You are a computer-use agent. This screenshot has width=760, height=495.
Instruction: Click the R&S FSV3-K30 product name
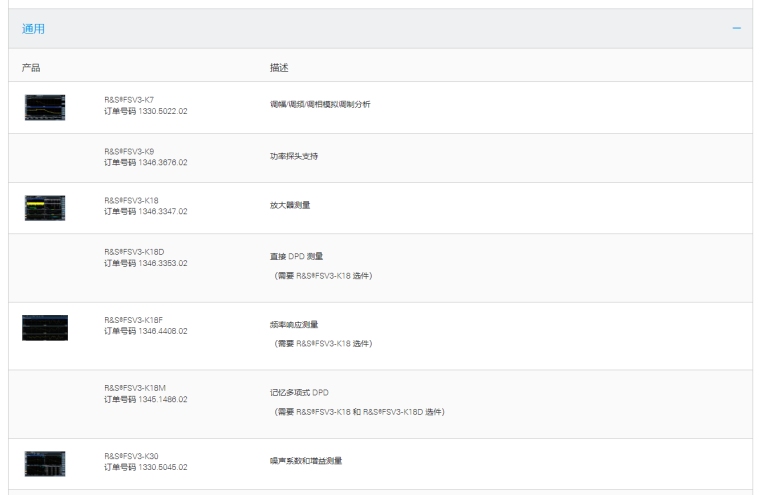131,456
